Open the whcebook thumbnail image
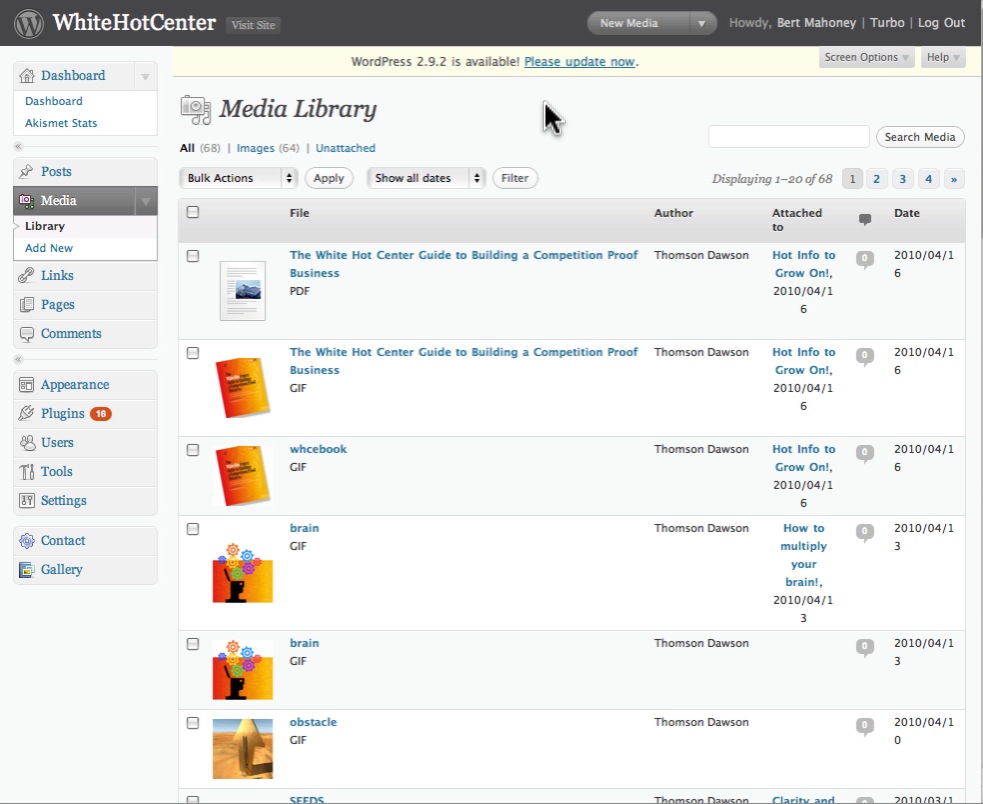 [243, 475]
